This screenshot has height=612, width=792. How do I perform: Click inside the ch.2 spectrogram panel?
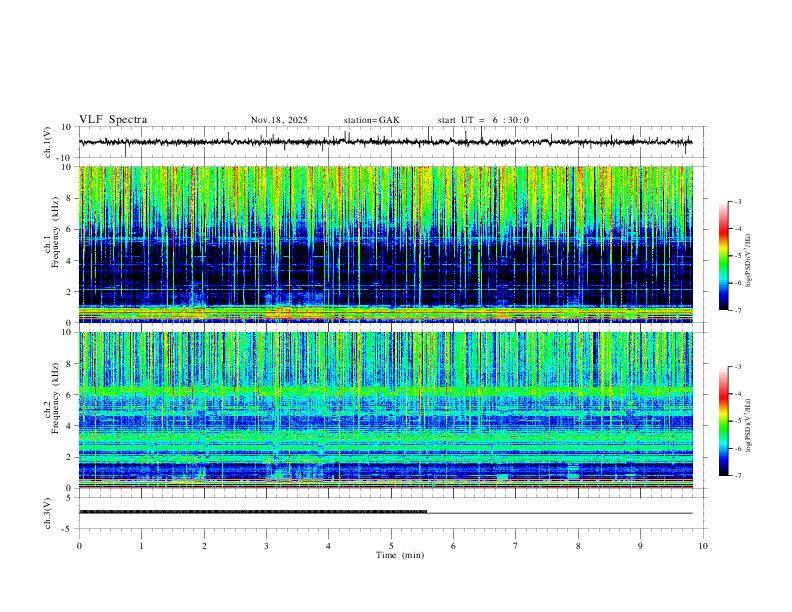[x=385, y=410]
